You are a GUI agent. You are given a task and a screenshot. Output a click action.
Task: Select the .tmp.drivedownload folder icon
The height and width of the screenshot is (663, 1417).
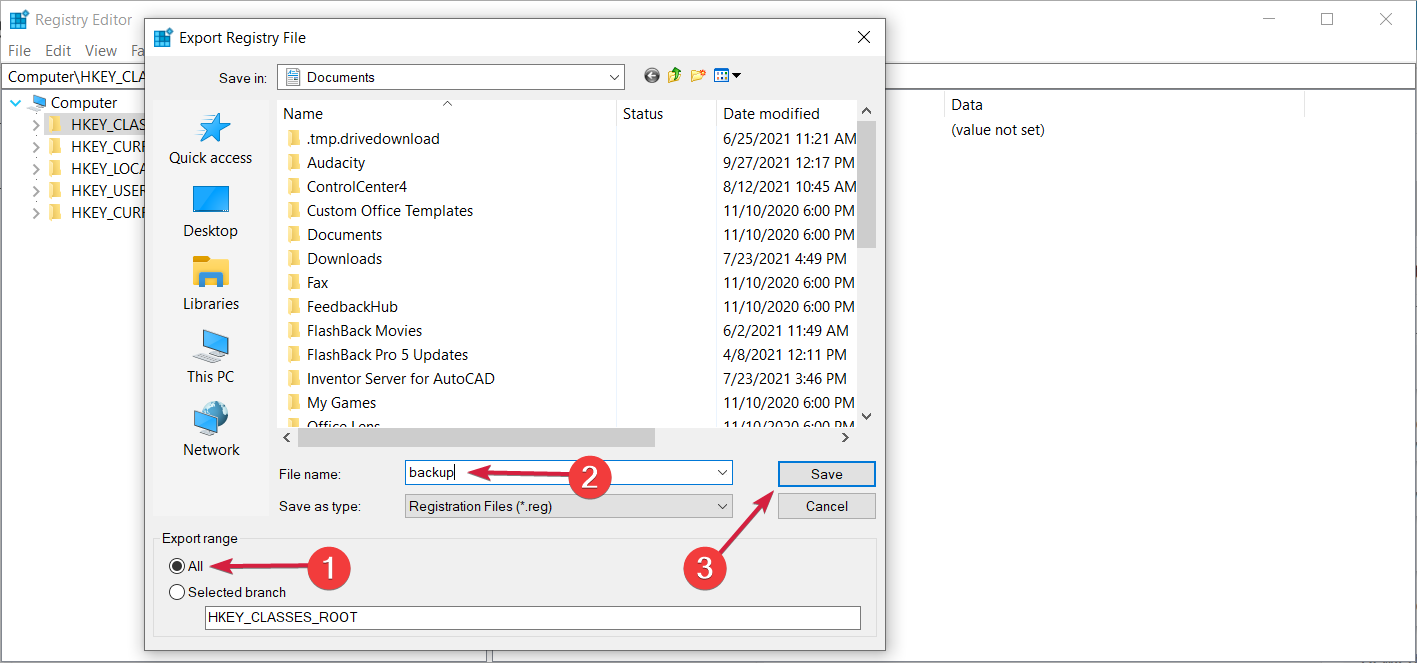(294, 139)
